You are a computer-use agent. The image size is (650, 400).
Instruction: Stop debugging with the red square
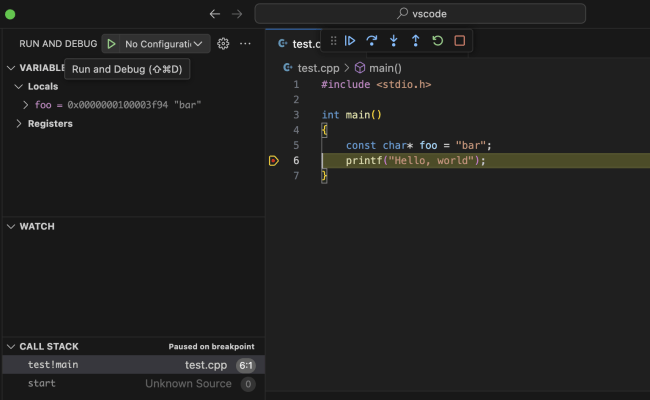(x=460, y=41)
